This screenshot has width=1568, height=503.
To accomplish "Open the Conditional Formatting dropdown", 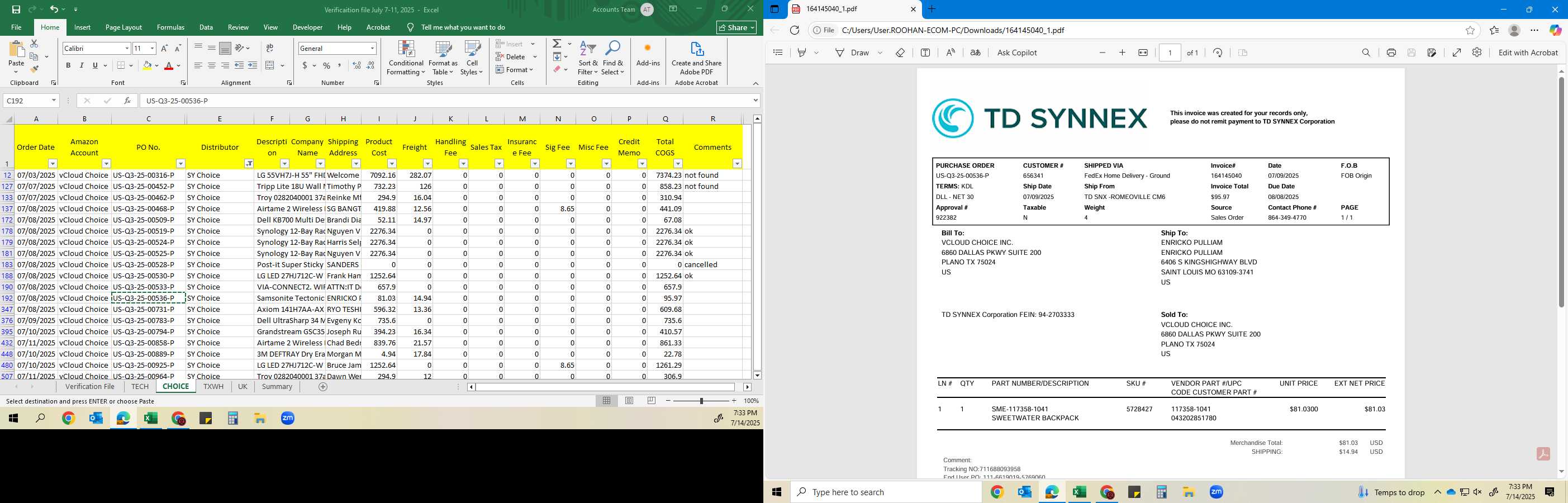I will click(x=406, y=59).
